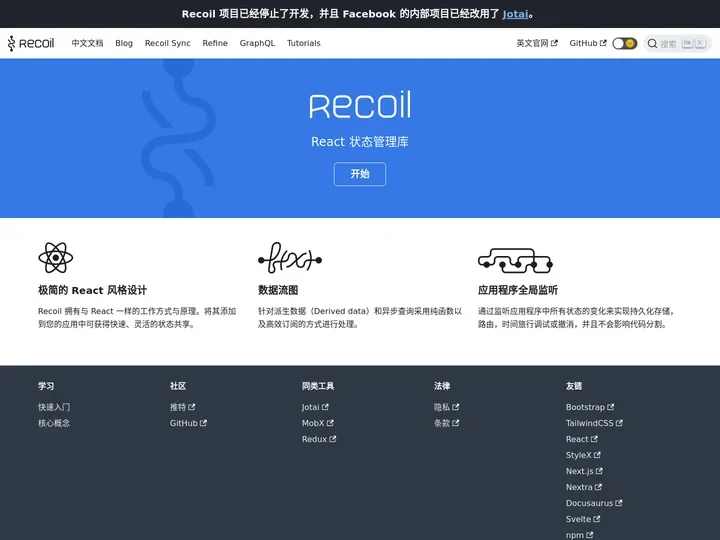Open footer Svelte link
Screen dimensions: 720x540
pyautogui.click(x=583, y=519)
